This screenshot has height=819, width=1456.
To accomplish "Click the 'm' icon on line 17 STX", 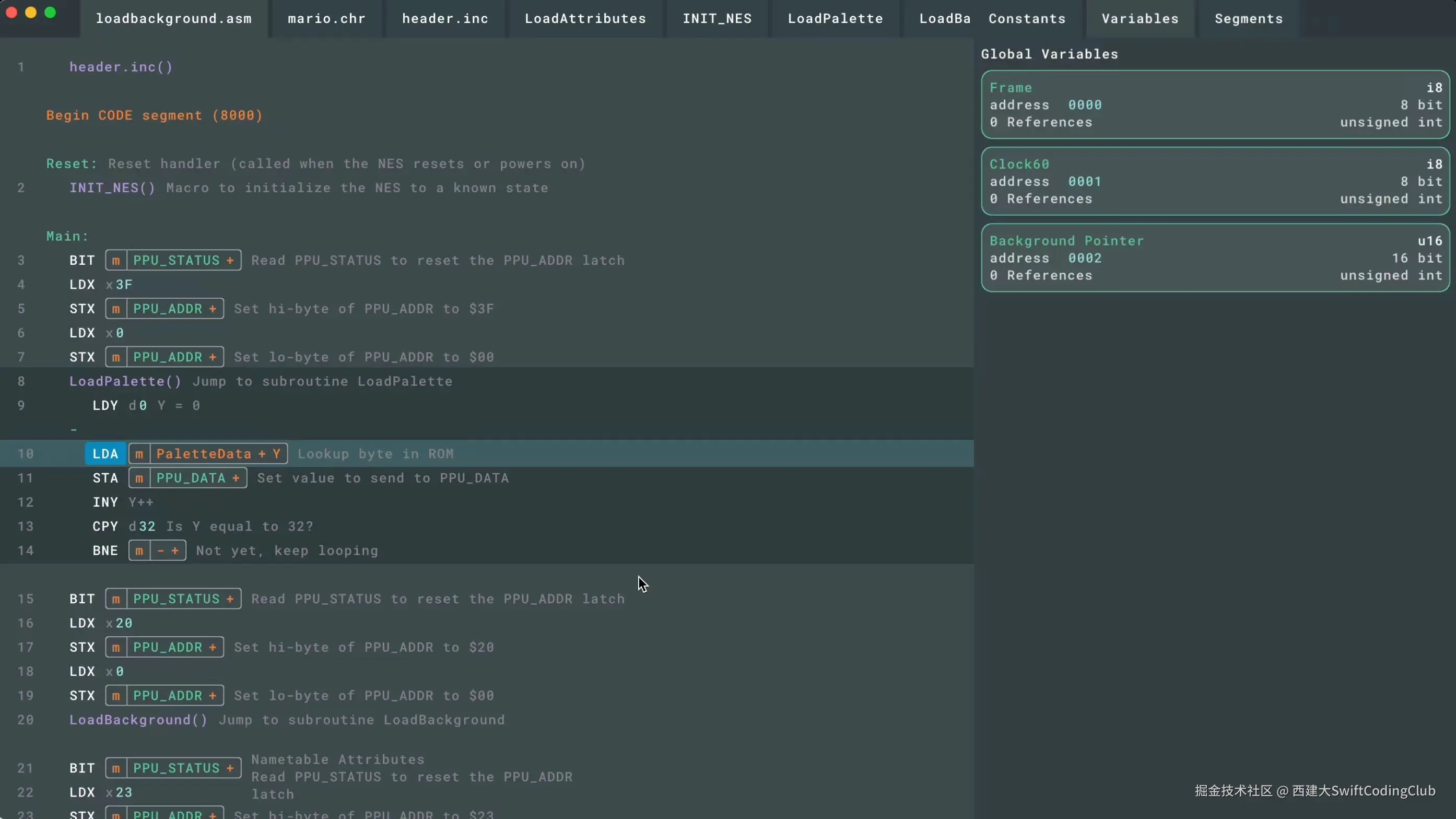I will [116, 647].
